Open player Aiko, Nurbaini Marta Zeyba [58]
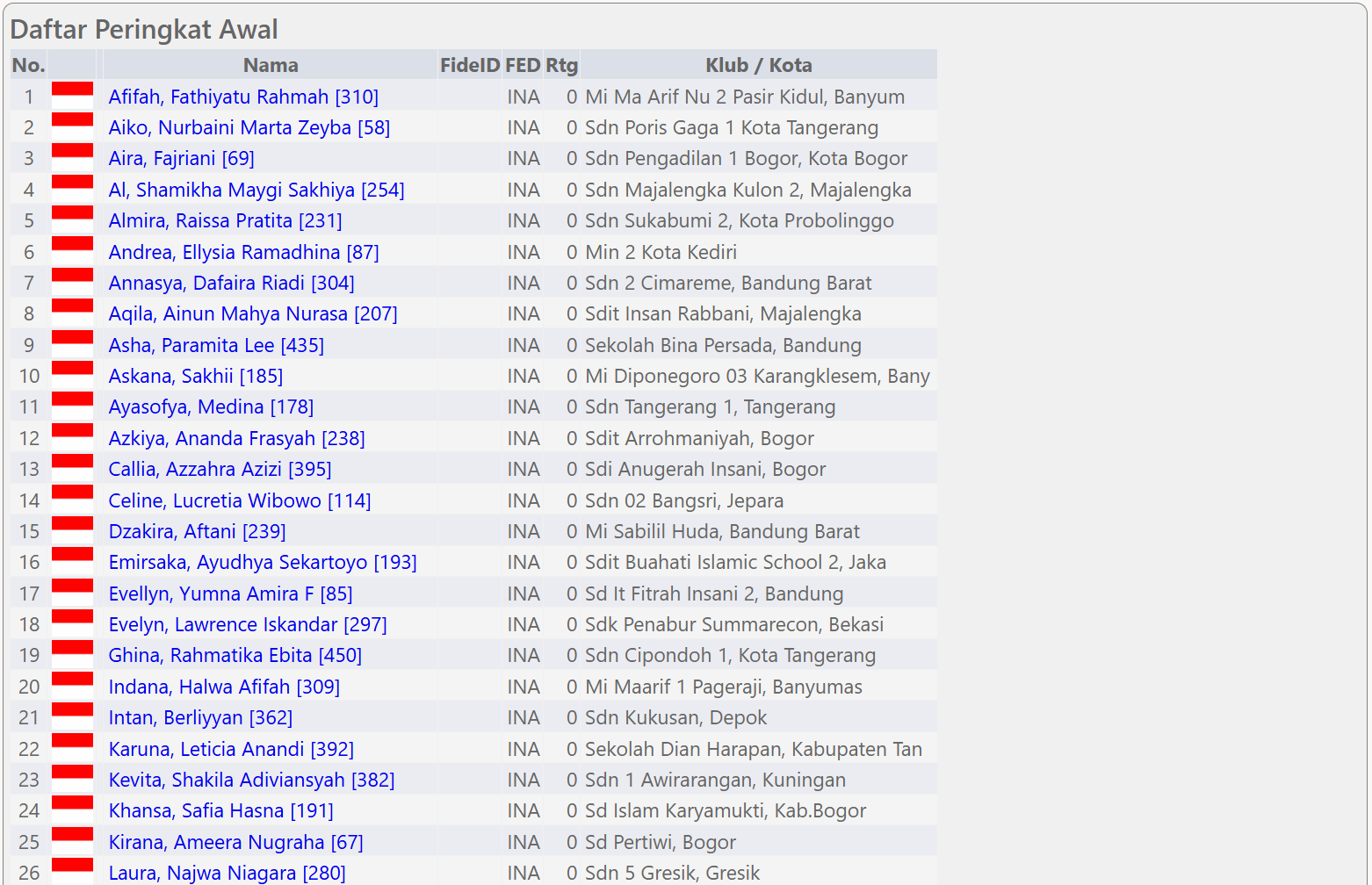Viewport: 1372px width, 885px height. point(249,127)
